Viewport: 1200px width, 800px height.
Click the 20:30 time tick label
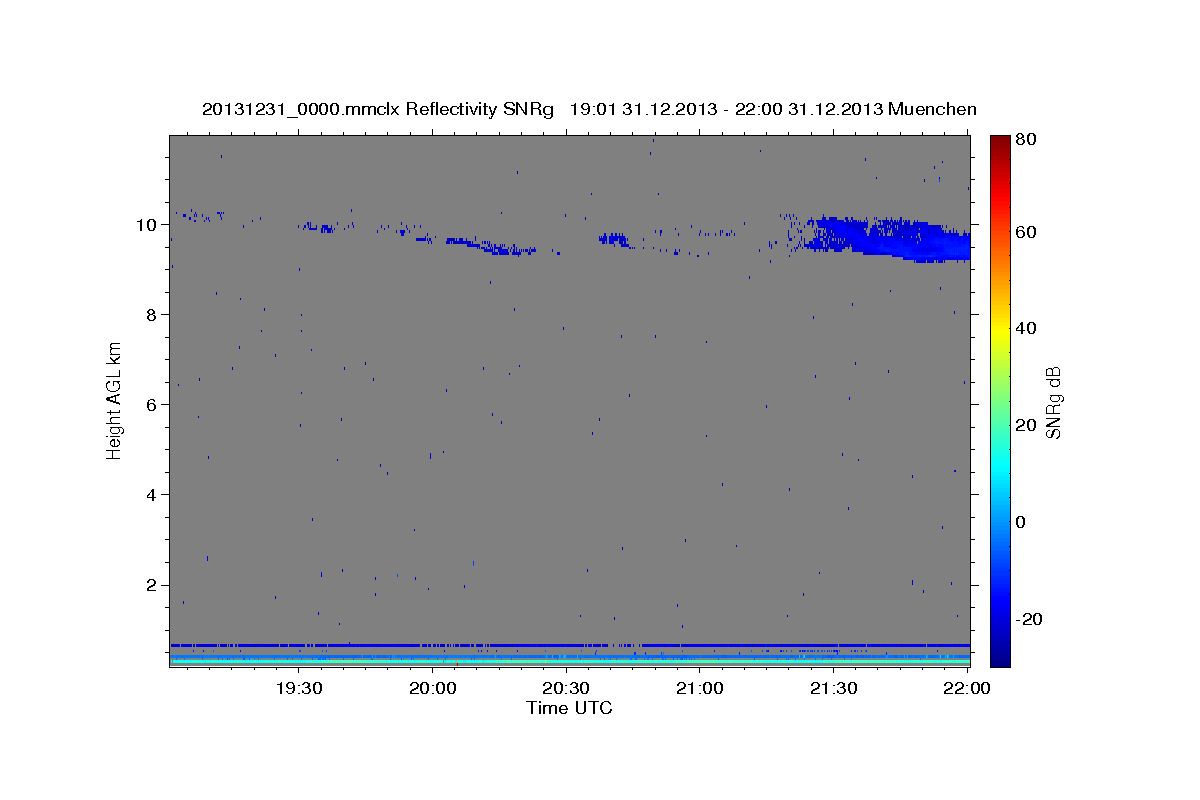pyautogui.click(x=566, y=688)
